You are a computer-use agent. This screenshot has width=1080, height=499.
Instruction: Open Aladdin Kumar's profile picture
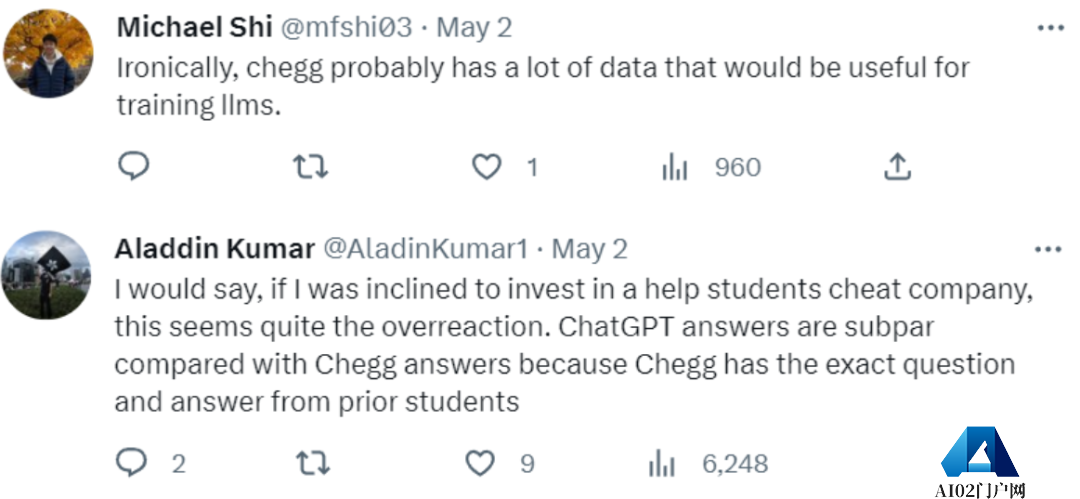click(49, 274)
